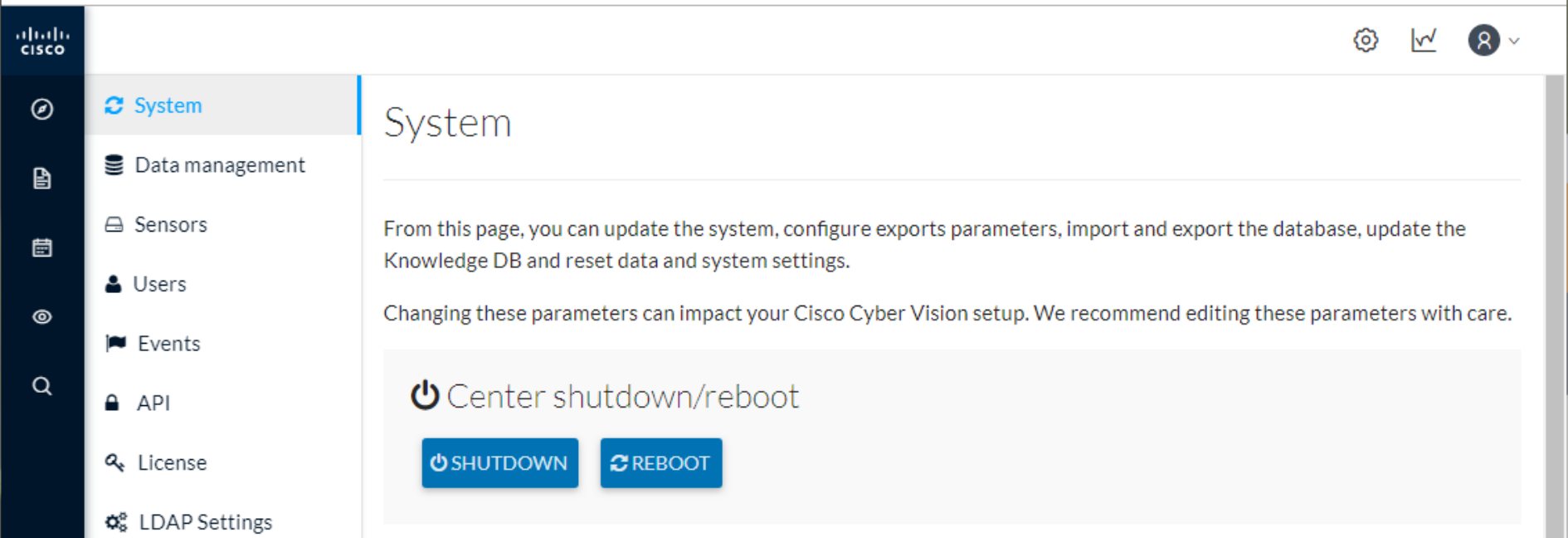Go to the Users page
Screen dimensions: 1568x538
point(159,284)
